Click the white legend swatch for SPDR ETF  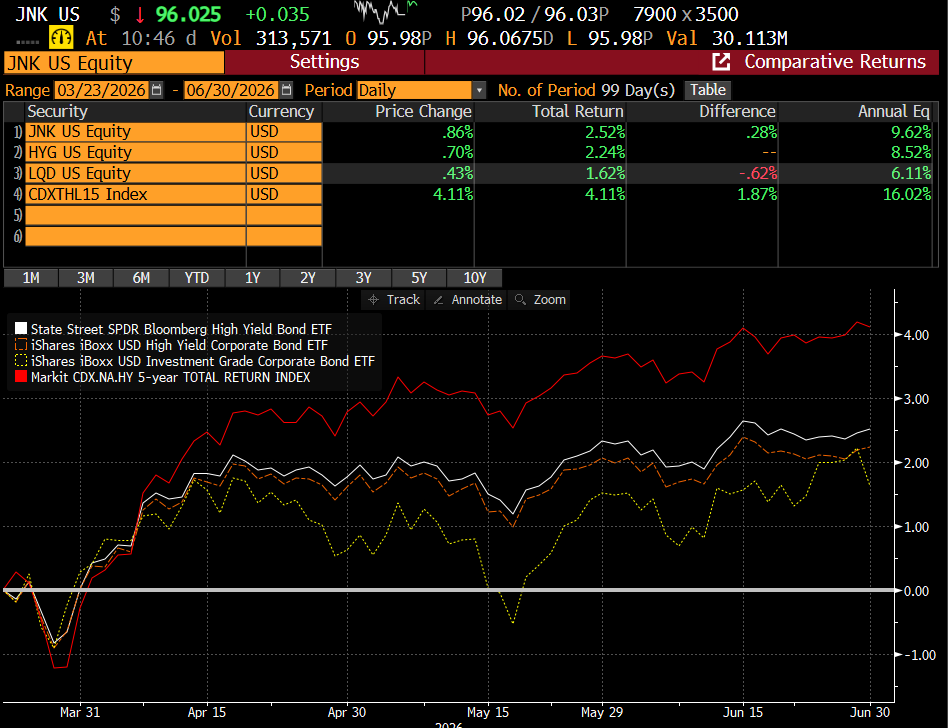21,328
